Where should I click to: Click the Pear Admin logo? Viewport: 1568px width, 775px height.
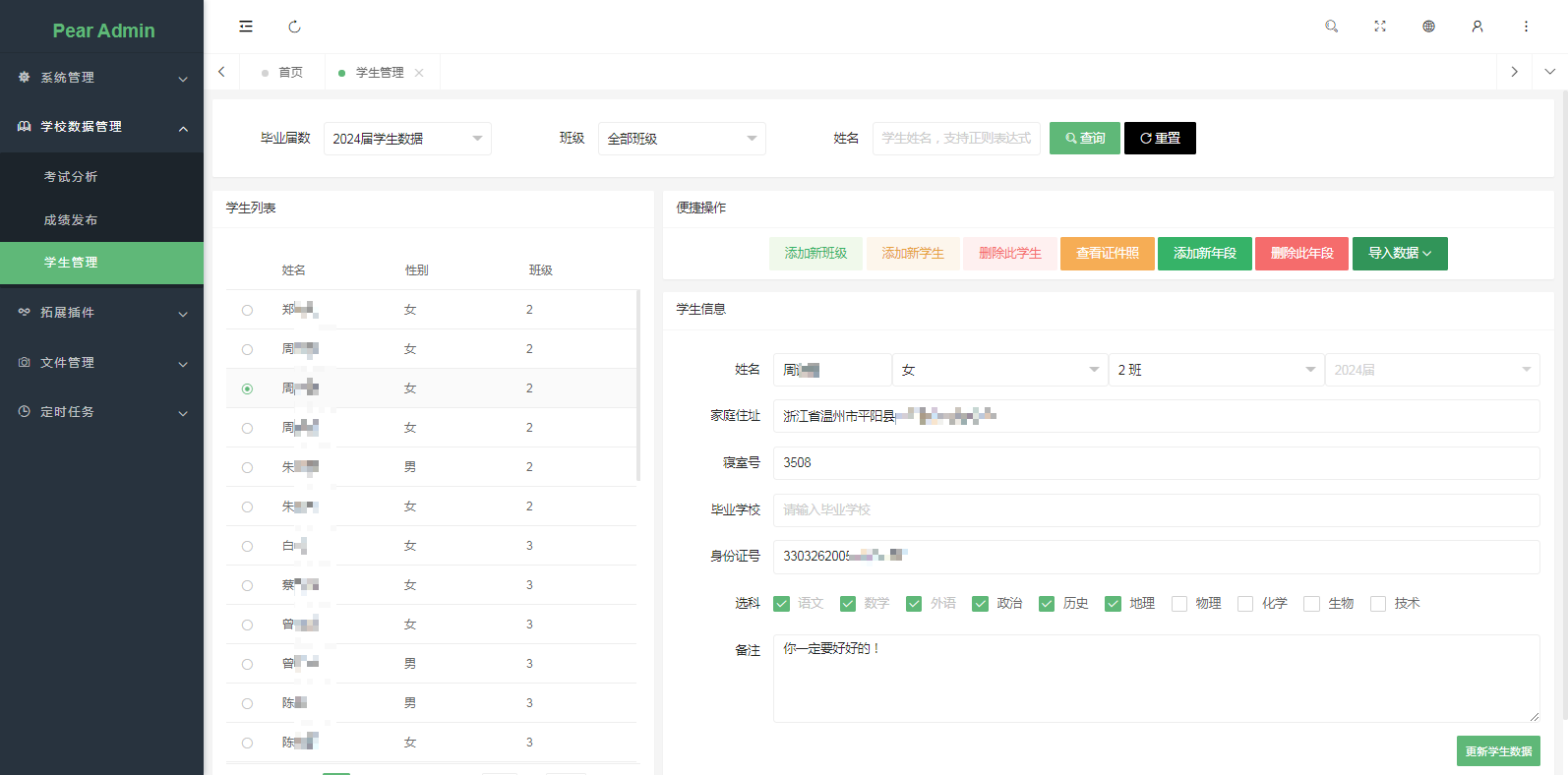tap(103, 30)
